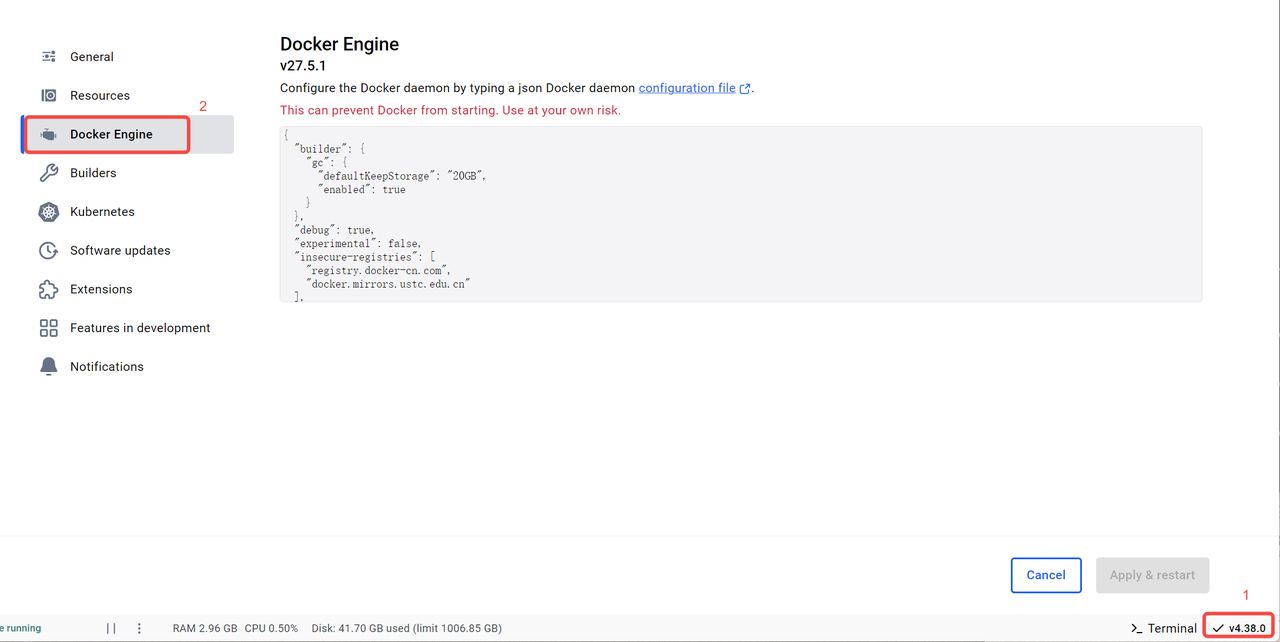Click the RAM 2.96 GB status text
The height and width of the screenshot is (642, 1280).
point(205,628)
